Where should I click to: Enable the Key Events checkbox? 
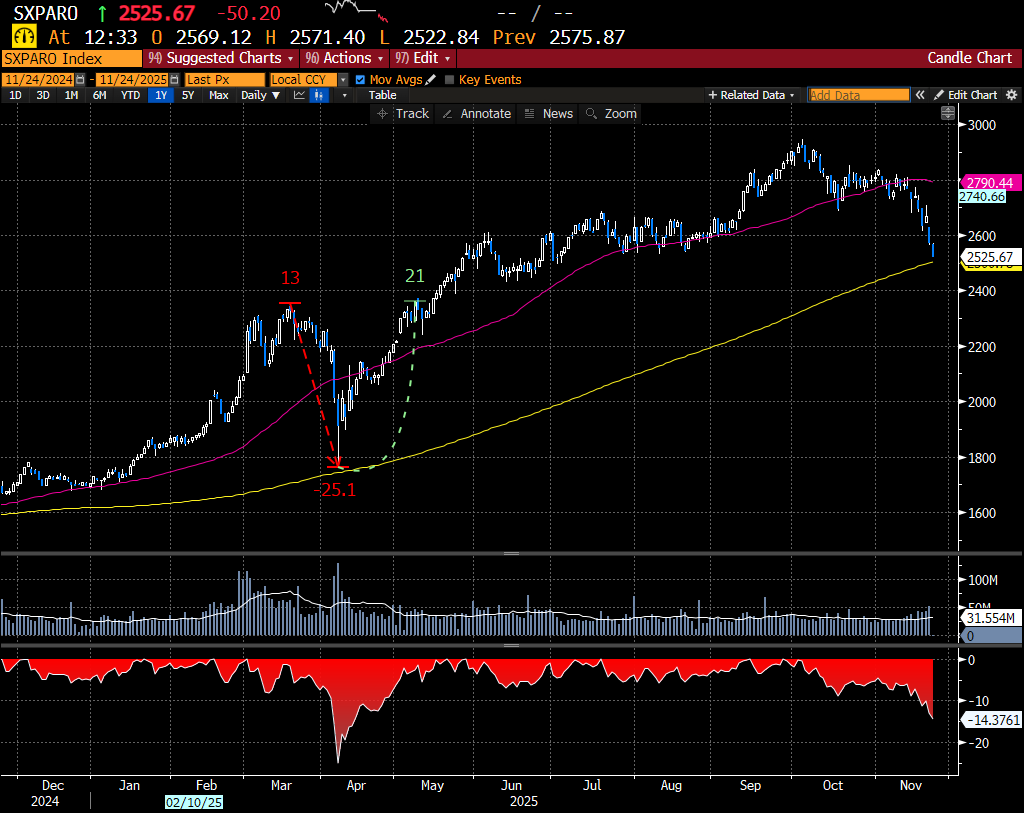449,80
